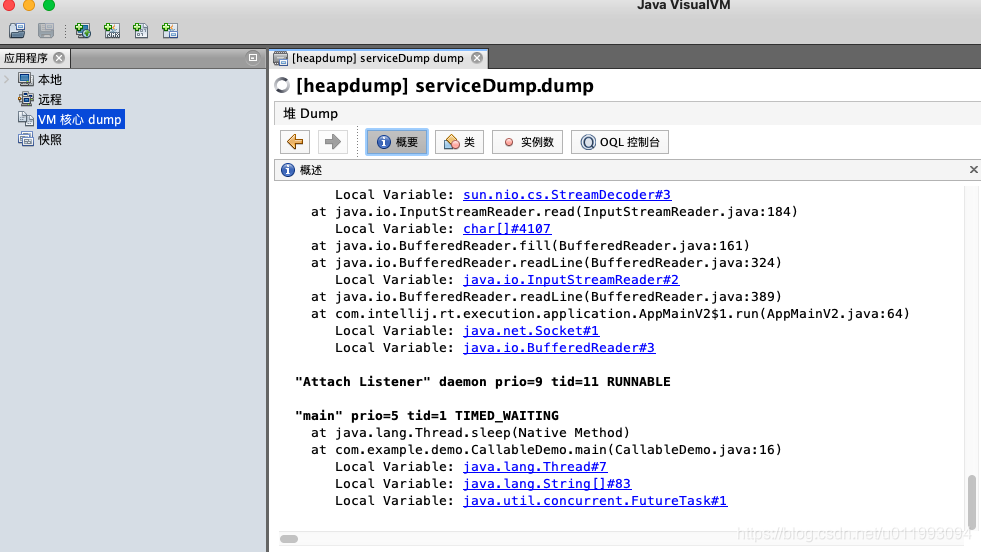
Task: Click the 概述 info icon
Action: coord(288,170)
